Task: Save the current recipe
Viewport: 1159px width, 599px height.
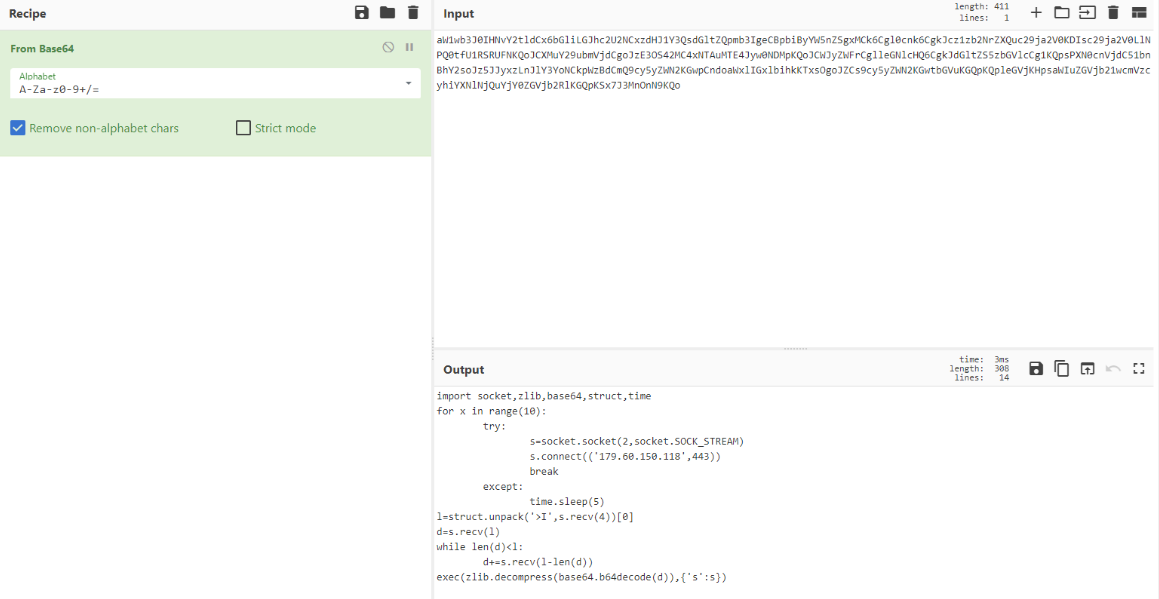Action: (x=361, y=13)
